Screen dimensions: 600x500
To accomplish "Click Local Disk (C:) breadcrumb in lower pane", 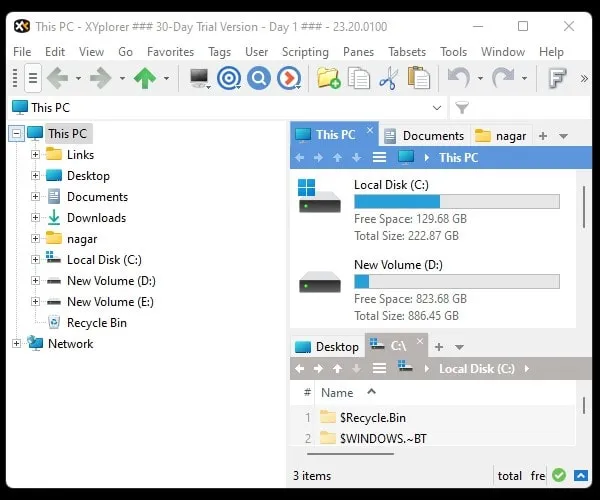I will tap(477, 369).
